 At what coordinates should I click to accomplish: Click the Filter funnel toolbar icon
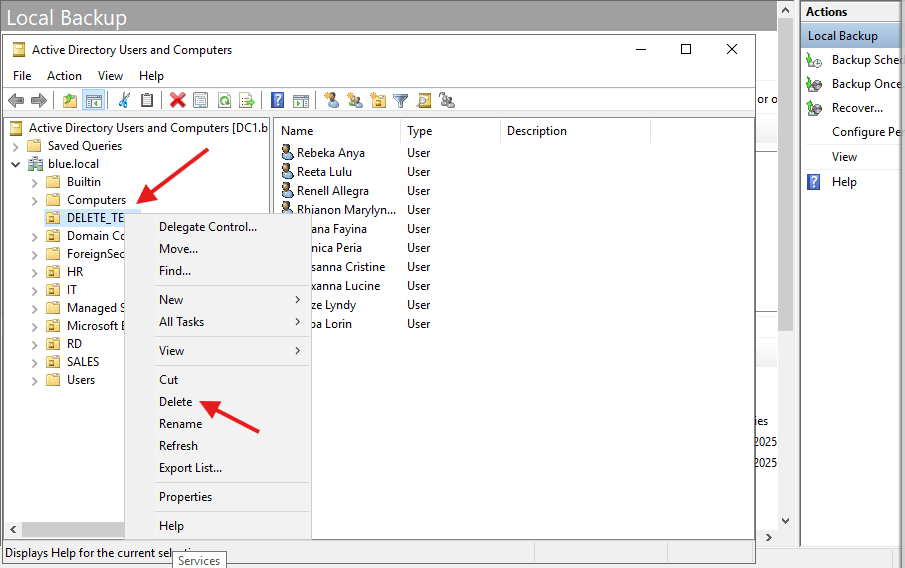pos(401,100)
